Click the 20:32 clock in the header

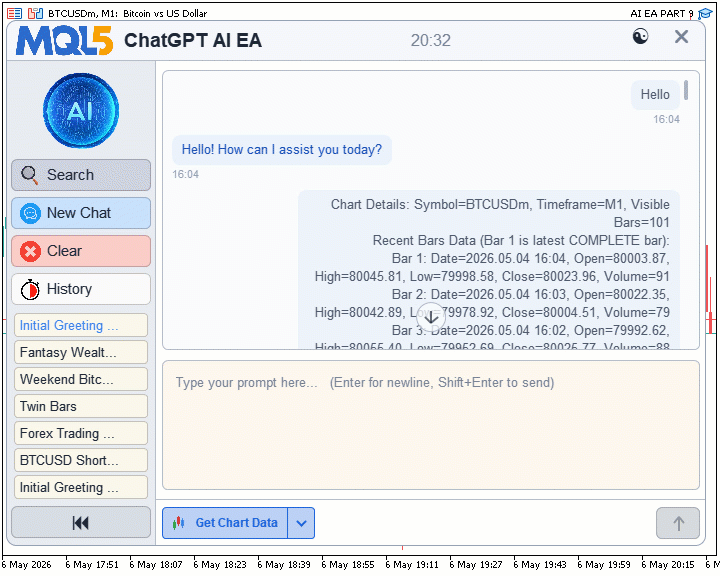tap(431, 40)
